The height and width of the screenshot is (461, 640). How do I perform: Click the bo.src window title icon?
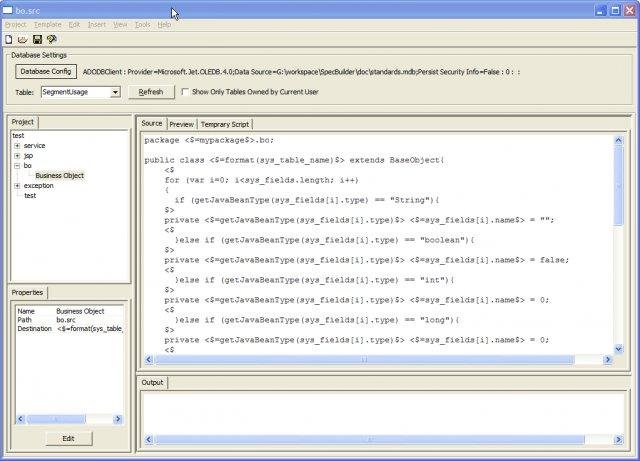coord(8,10)
